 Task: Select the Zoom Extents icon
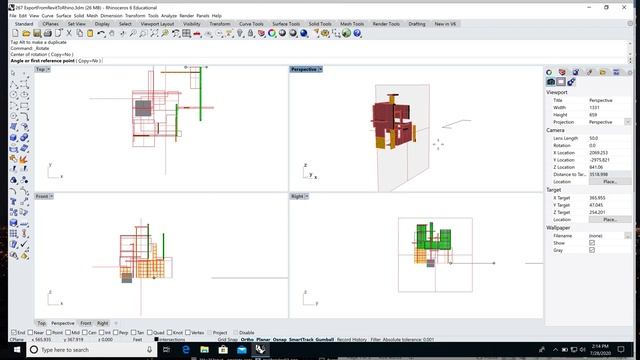tap(154, 33)
